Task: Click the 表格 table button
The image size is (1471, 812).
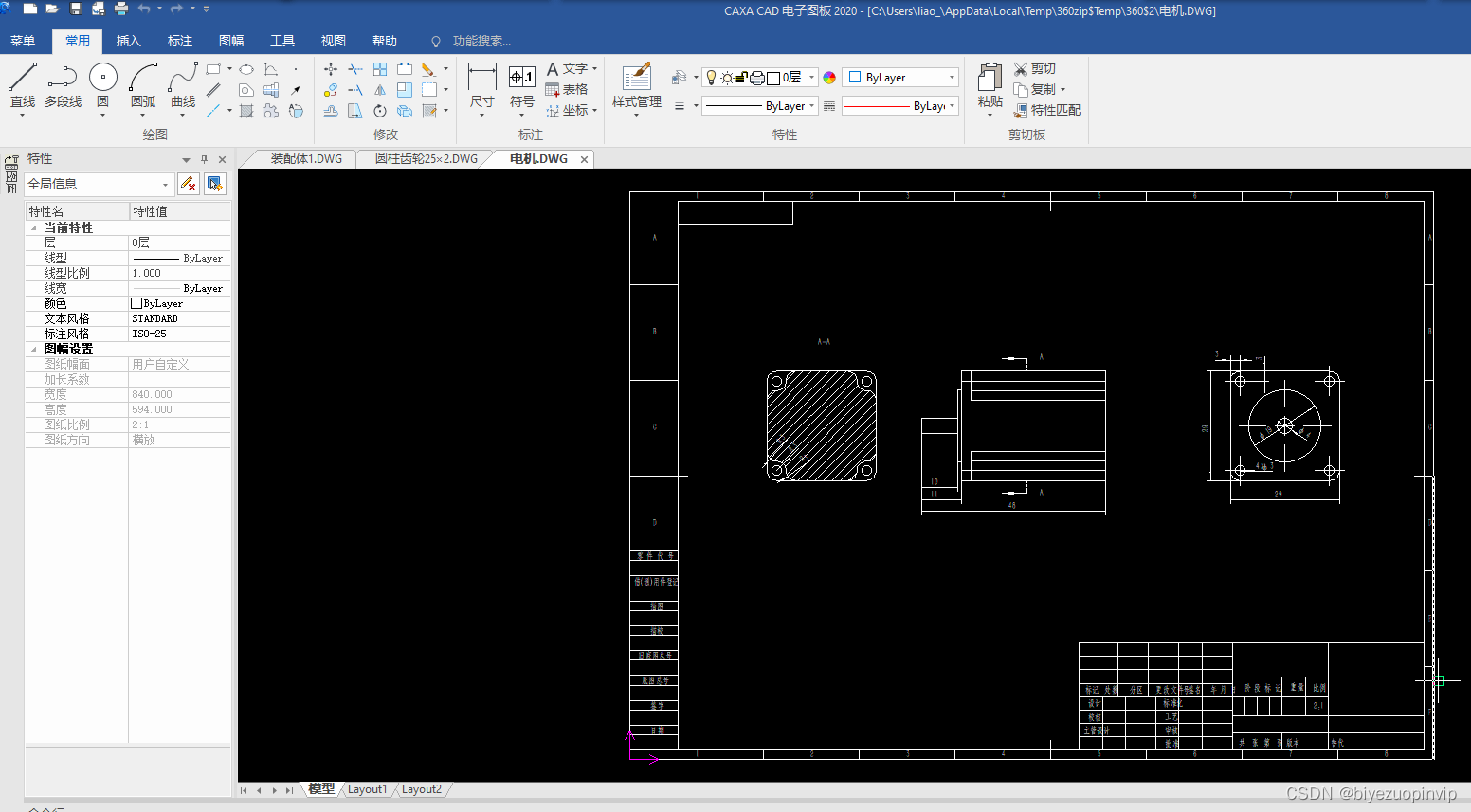Action: [567, 90]
